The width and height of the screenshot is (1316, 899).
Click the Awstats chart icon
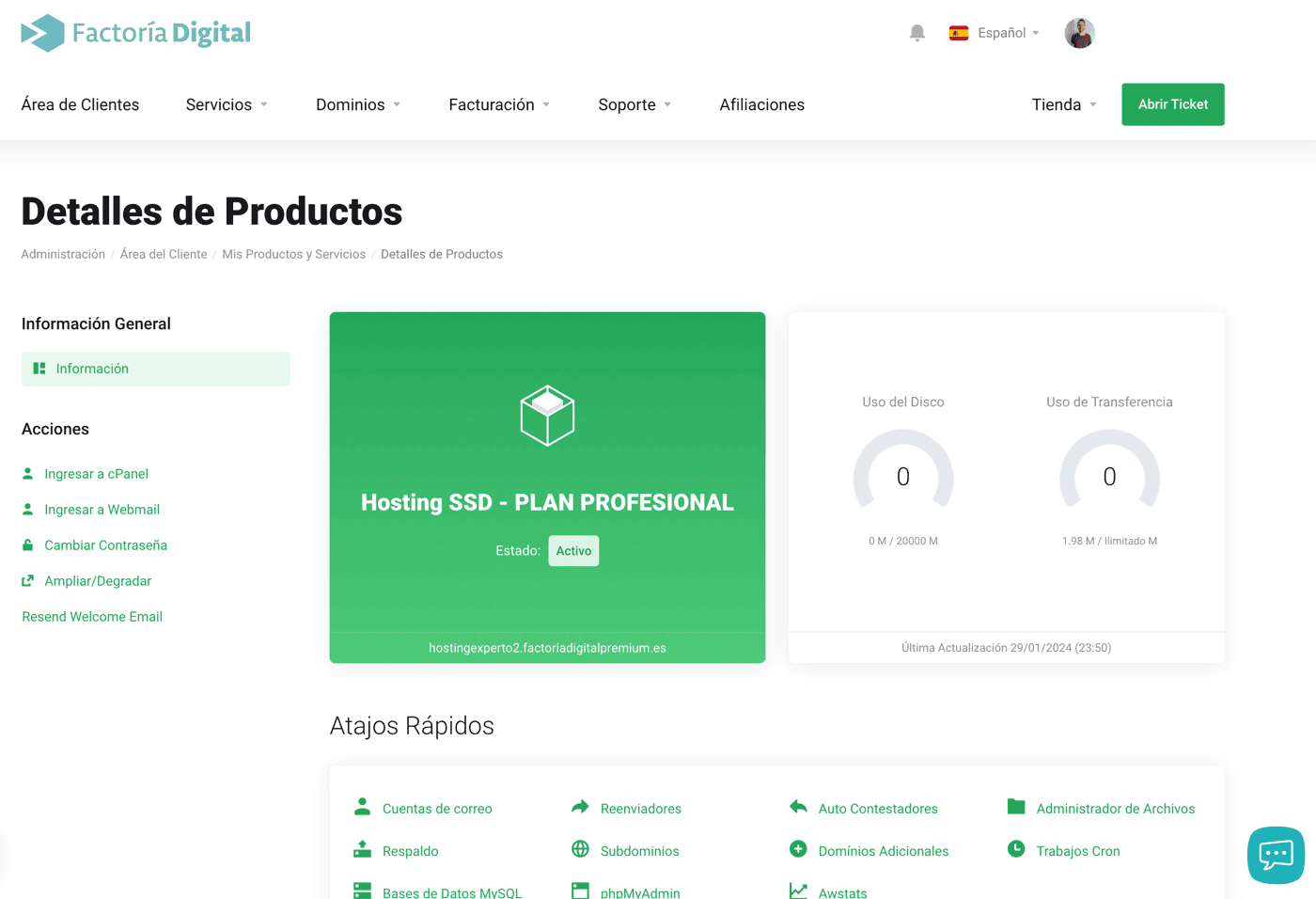click(x=798, y=891)
